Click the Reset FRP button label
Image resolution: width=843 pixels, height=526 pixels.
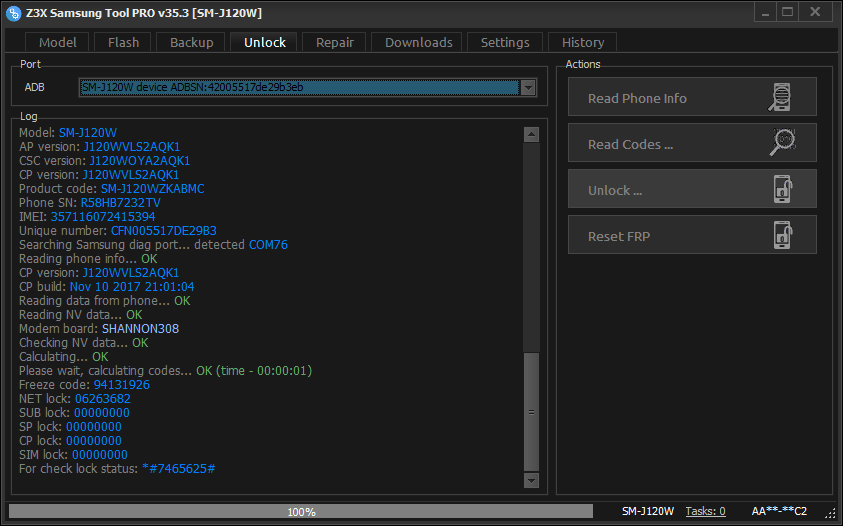point(619,237)
